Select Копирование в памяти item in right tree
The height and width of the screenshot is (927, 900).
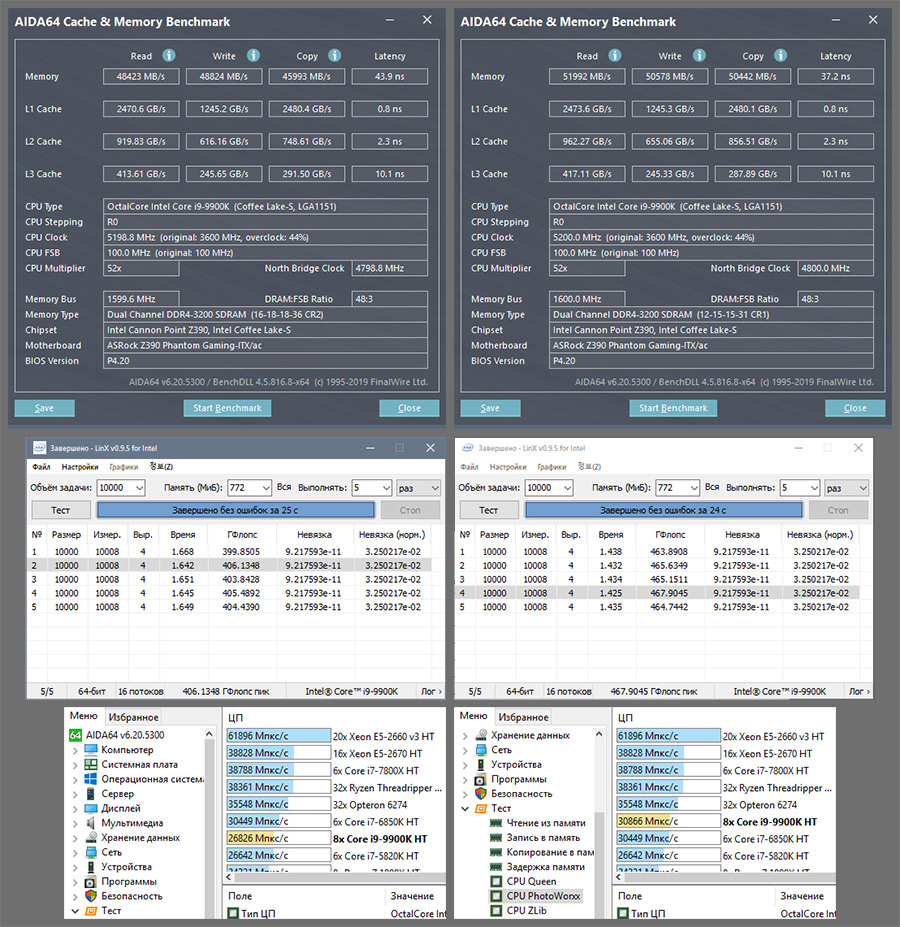(x=550, y=852)
